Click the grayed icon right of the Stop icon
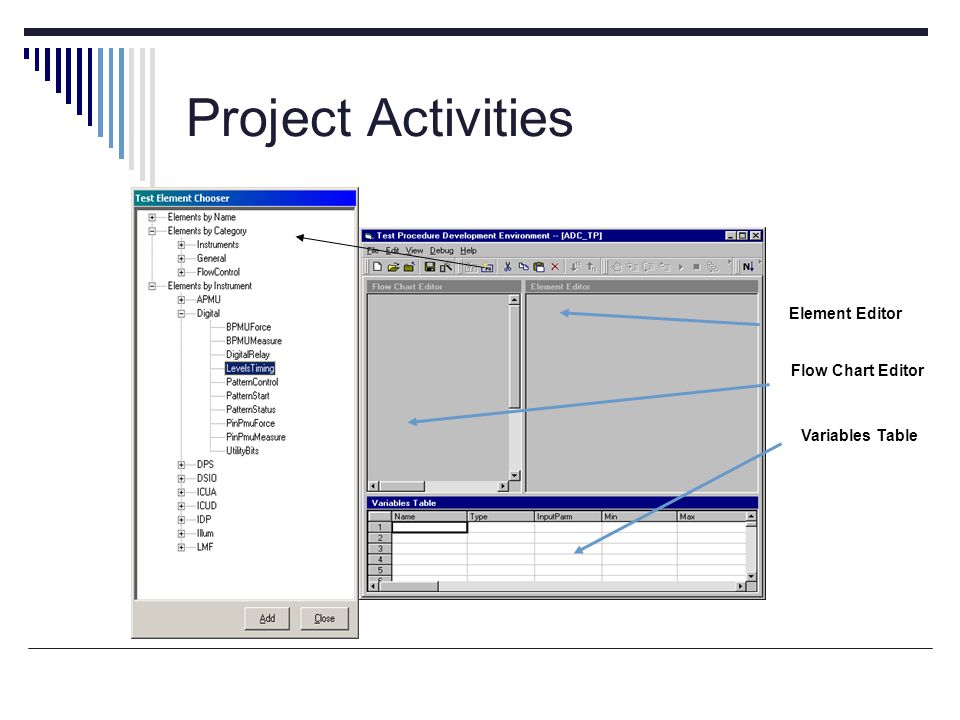Screen dimensions: 960x720 pos(712,267)
